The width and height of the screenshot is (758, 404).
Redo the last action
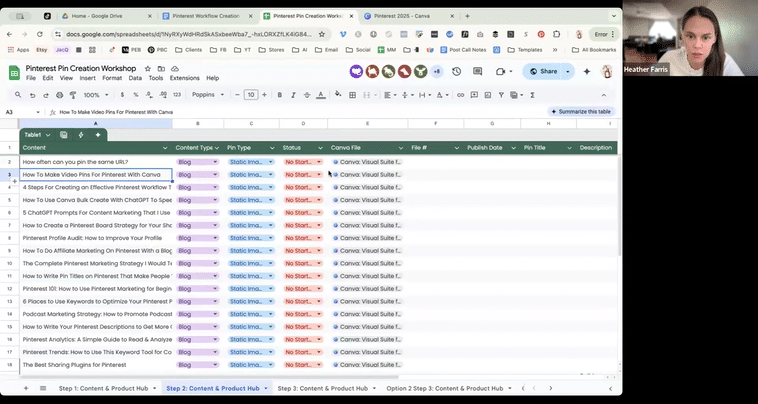46,95
